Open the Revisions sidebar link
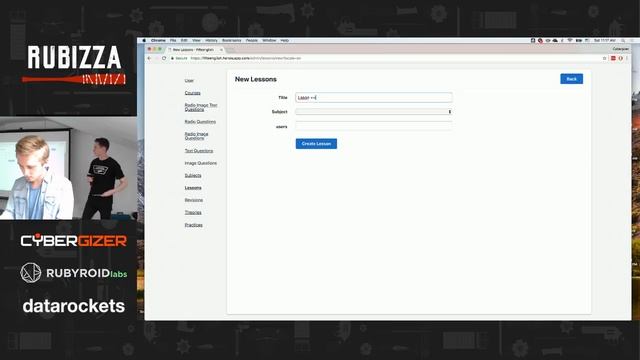 (193, 200)
